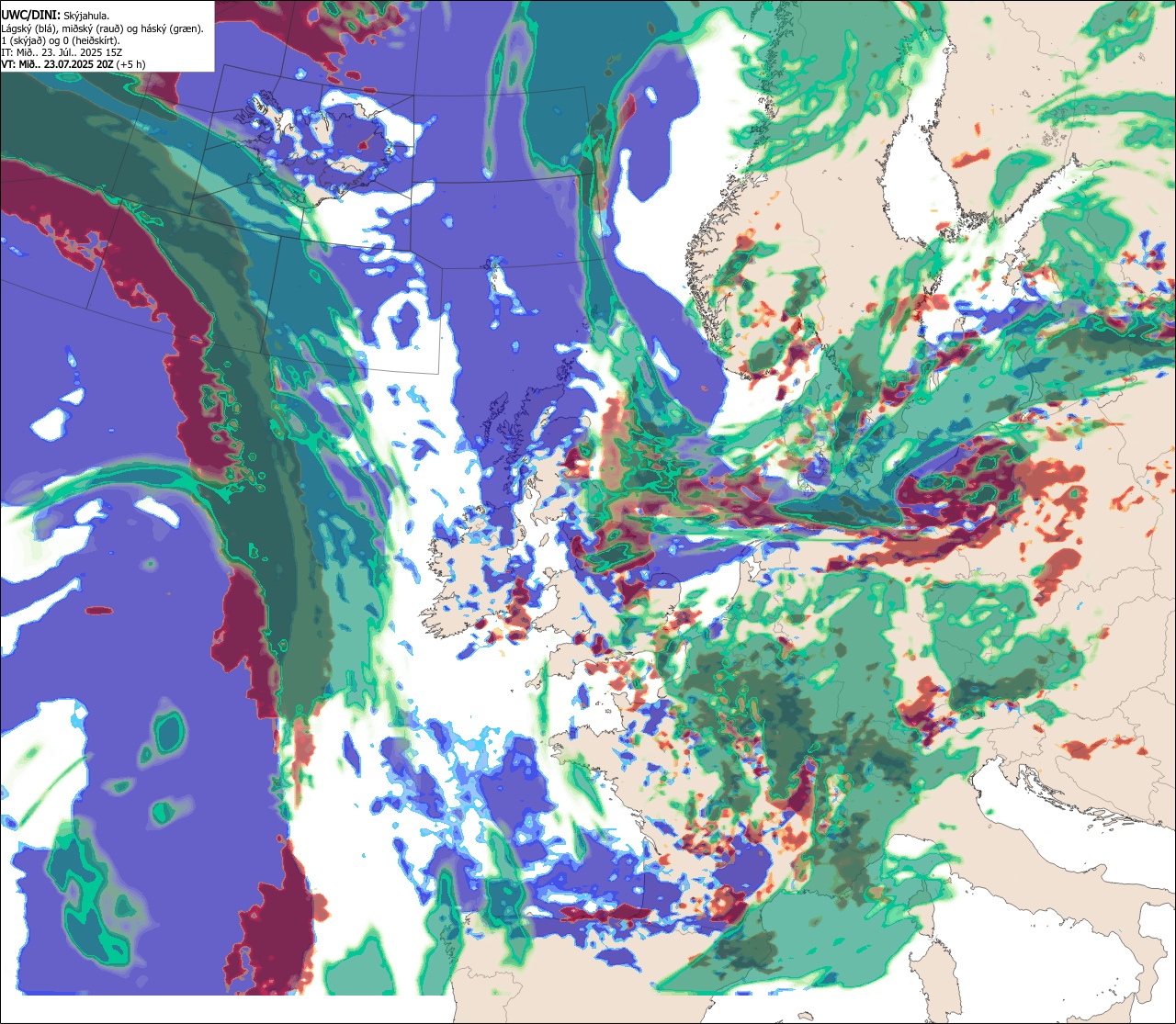Click the bold 'VT: Mið.. 23.07.2025 20Z (+5 h)' line
The width and height of the screenshot is (1176, 1024).
(73, 64)
